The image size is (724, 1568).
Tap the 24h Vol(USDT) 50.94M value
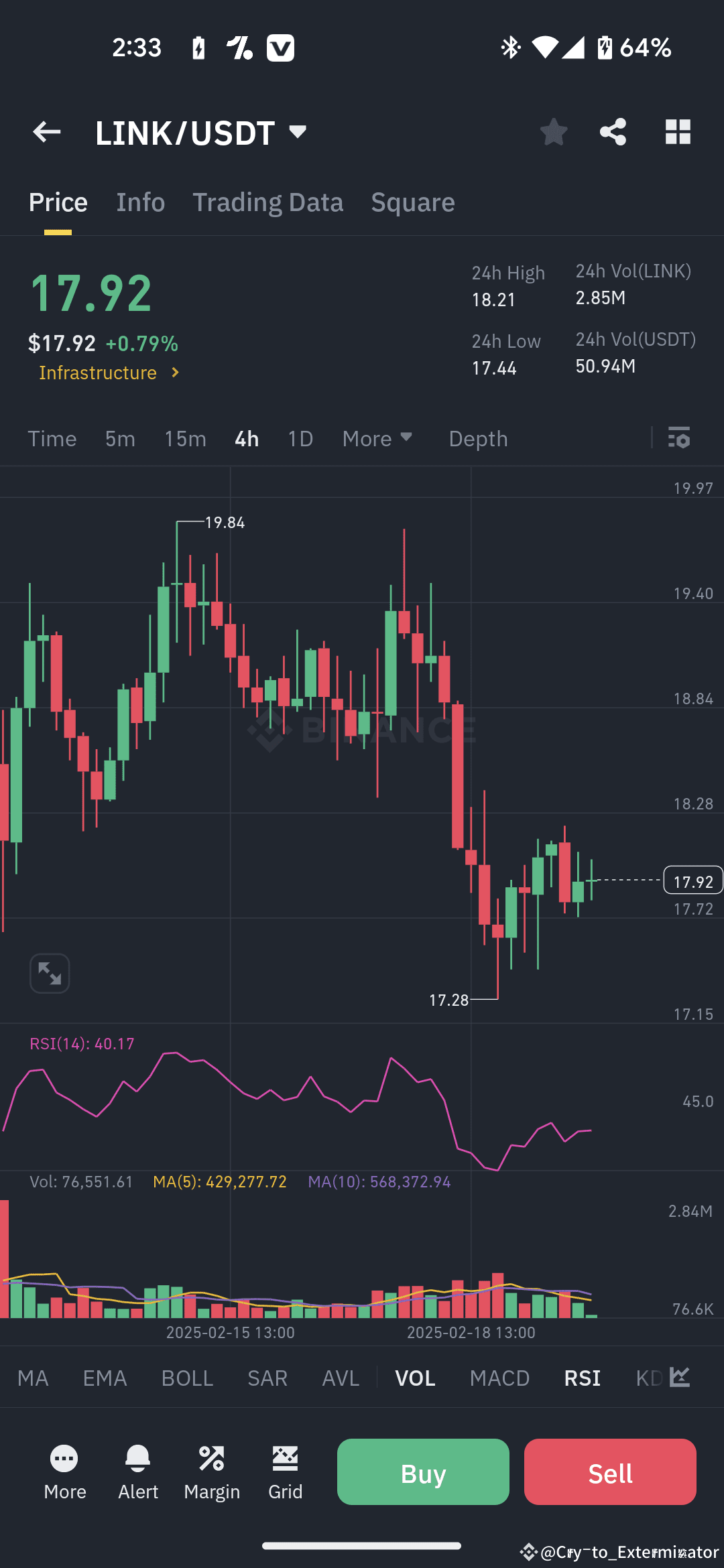point(605,366)
